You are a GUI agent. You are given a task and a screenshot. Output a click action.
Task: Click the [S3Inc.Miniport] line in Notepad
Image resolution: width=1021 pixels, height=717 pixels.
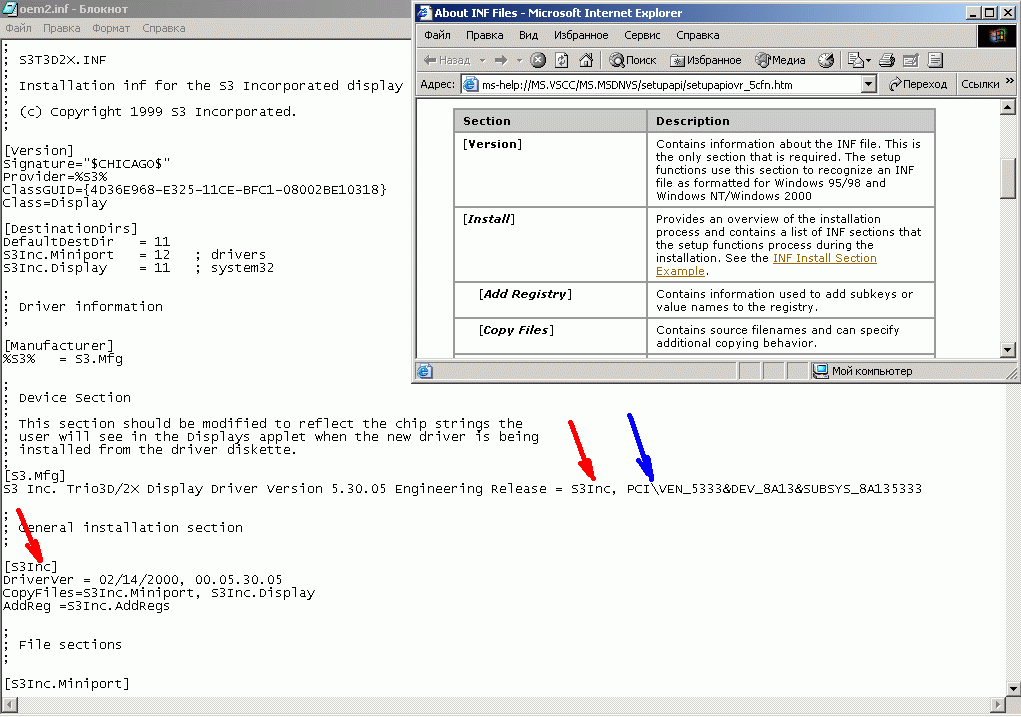click(66, 684)
